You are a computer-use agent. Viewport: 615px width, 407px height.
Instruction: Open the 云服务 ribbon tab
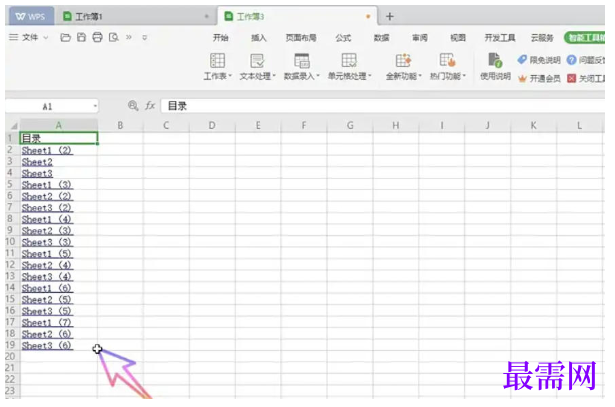click(x=542, y=38)
